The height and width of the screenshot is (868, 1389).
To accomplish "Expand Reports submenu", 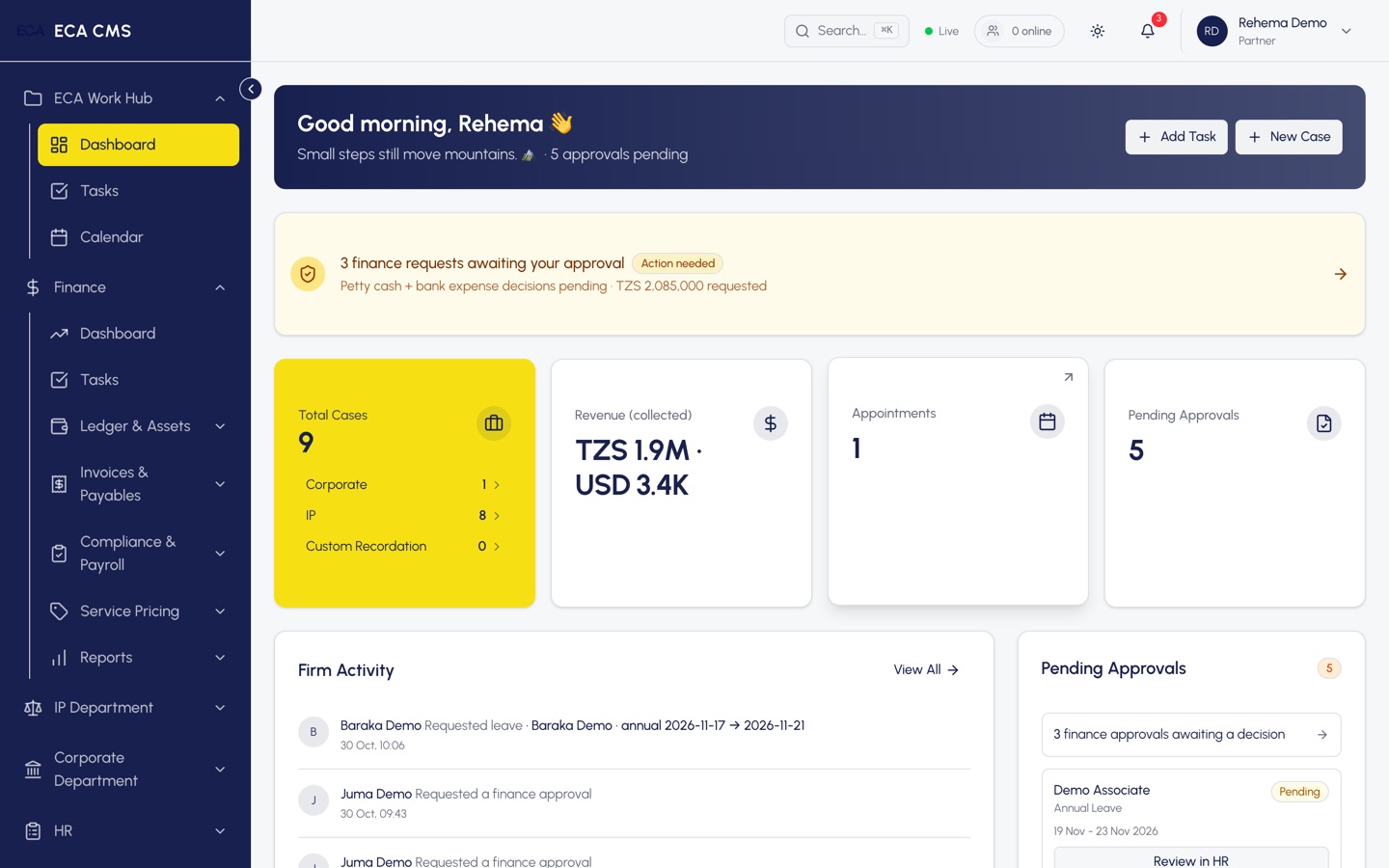I will pyautogui.click(x=220, y=658).
